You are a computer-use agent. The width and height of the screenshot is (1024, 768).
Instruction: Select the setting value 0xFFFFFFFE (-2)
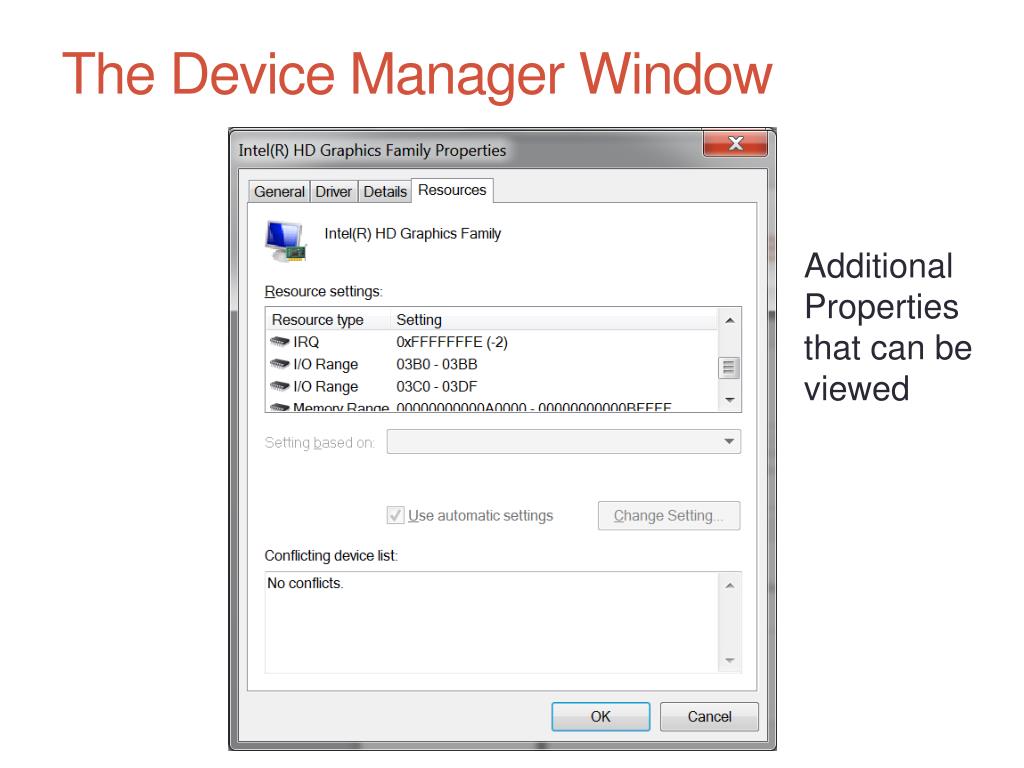pyautogui.click(x=452, y=342)
